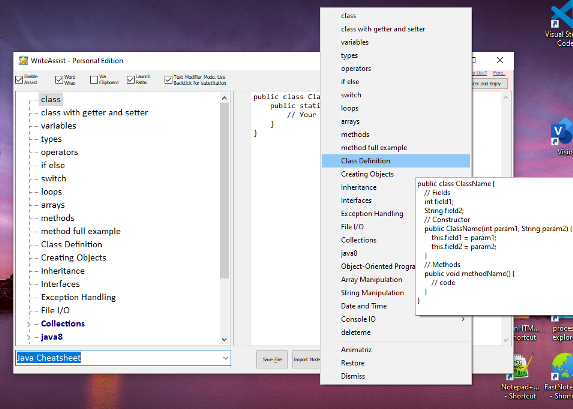This screenshot has width=573, height=409.
Task: Click the Save File button
Action: (272, 359)
